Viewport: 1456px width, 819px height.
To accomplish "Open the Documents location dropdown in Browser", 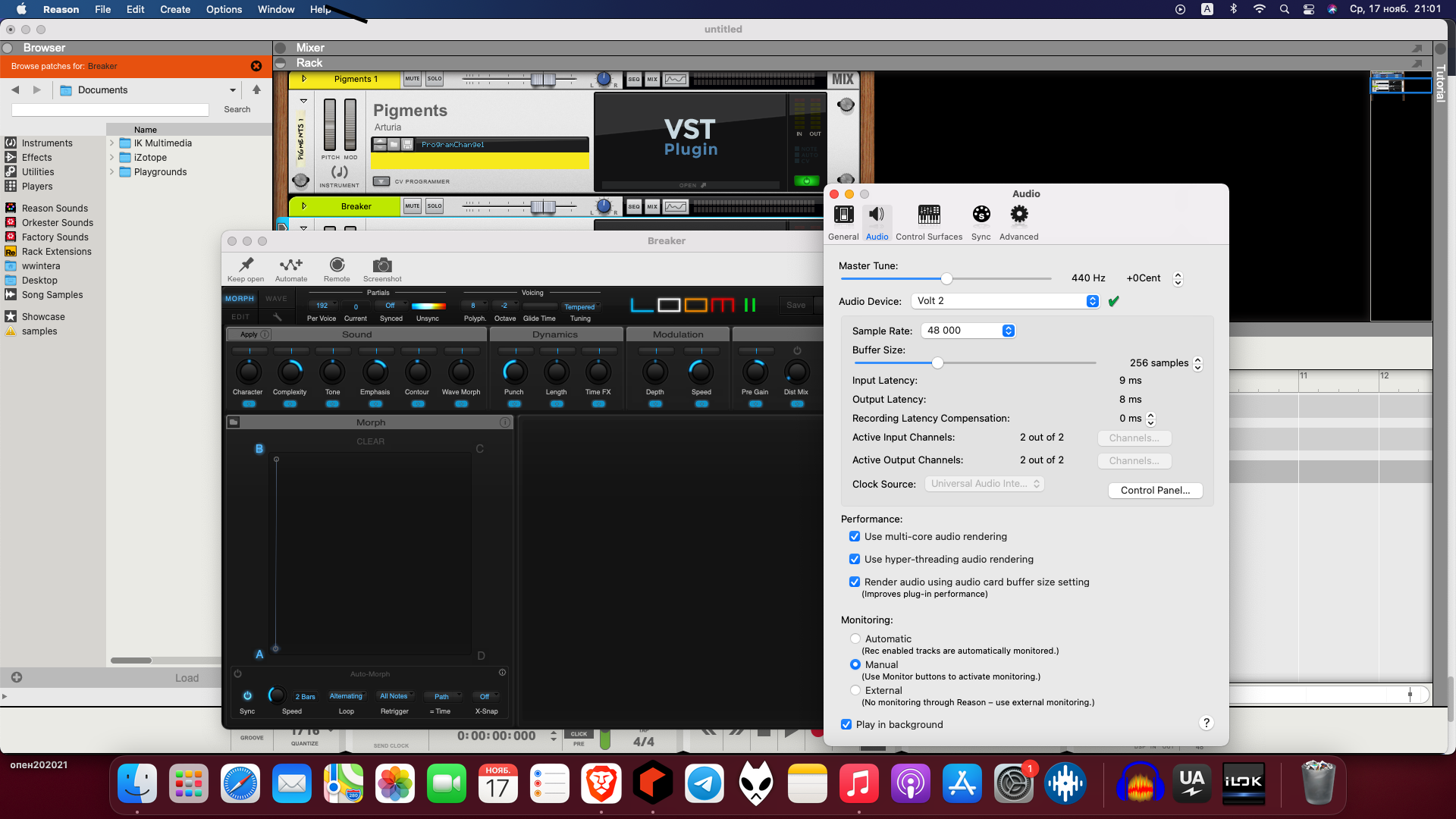I will point(232,90).
